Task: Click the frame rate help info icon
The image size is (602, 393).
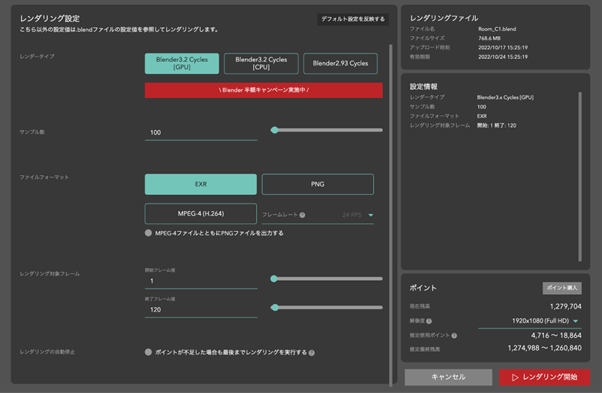Action: pos(303,215)
